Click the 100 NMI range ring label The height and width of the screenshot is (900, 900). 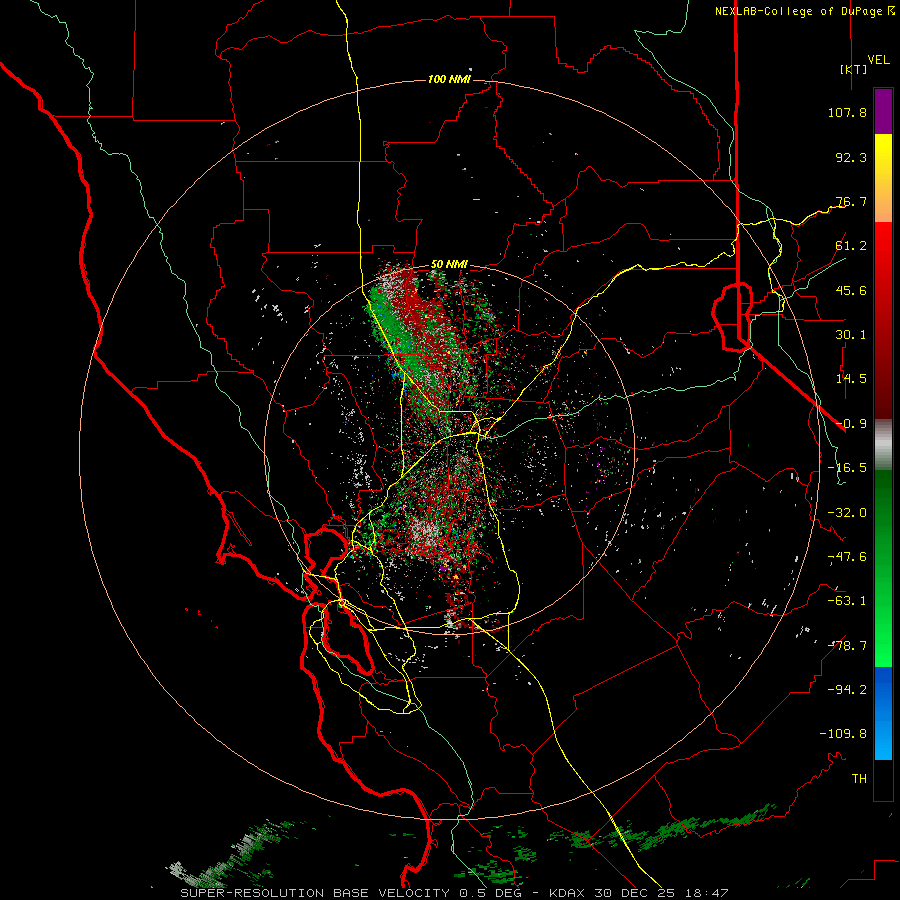pyautogui.click(x=449, y=79)
